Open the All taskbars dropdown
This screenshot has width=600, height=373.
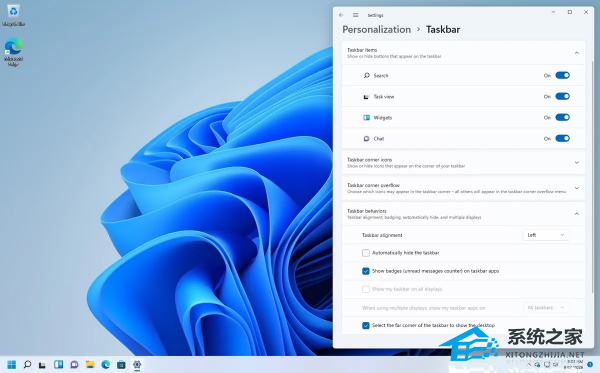click(x=546, y=308)
